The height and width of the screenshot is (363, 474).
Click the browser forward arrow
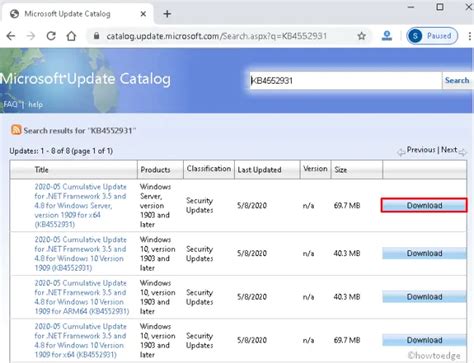31,36
